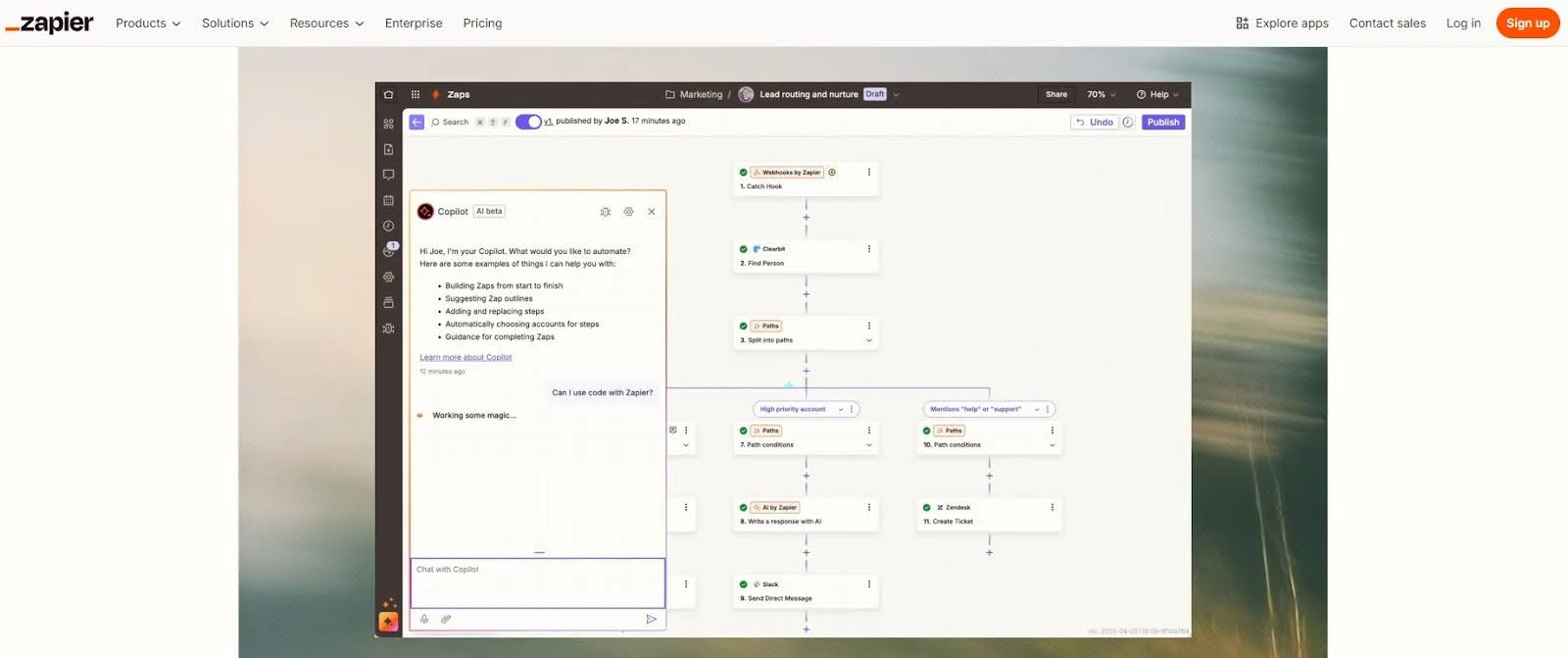The image size is (1568, 658).
Task: Open the home icon in Zap editor header
Action: tap(388, 95)
